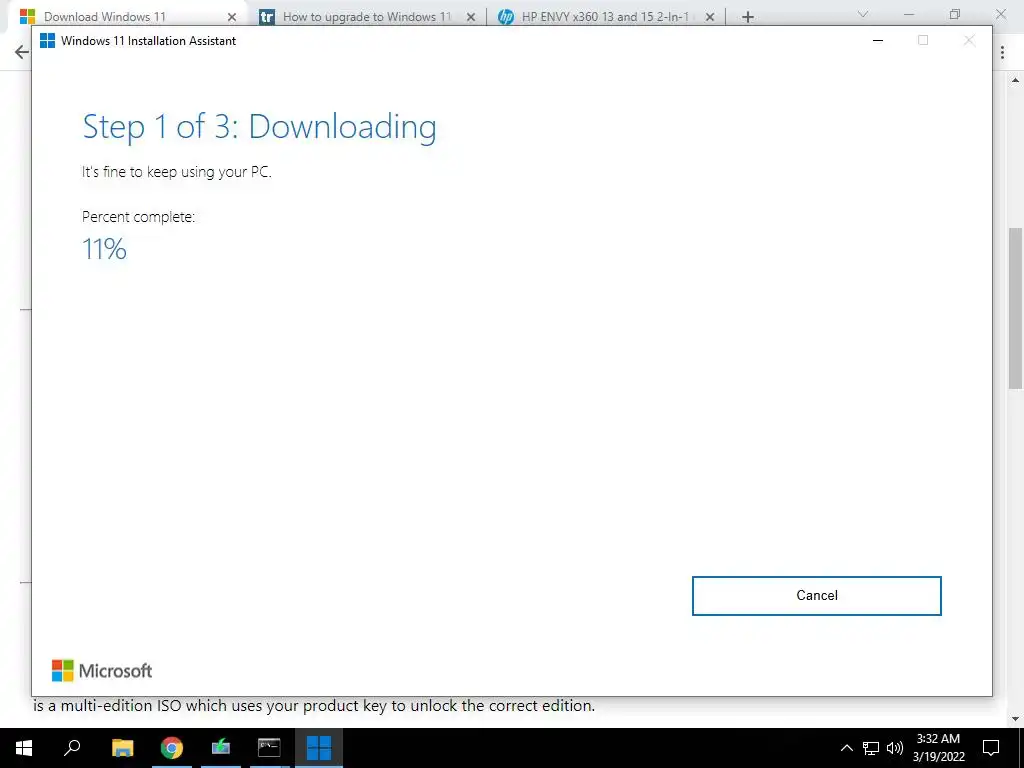
Task: Open the taskbar app left of Command Prompt
Action: pyautogui.click(x=221, y=748)
